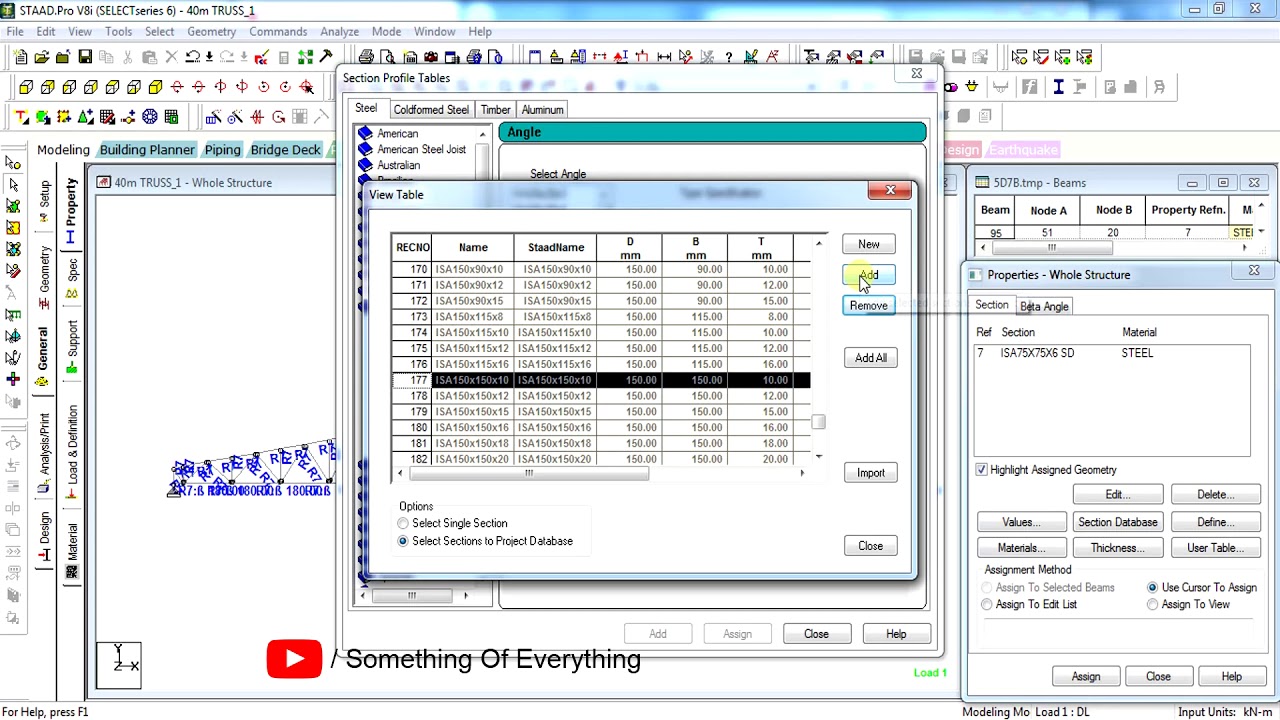Image resolution: width=1280 pixels, height=720 pixels.
Task: Choose Assign To View option
Action: (x=1153, y=605)
